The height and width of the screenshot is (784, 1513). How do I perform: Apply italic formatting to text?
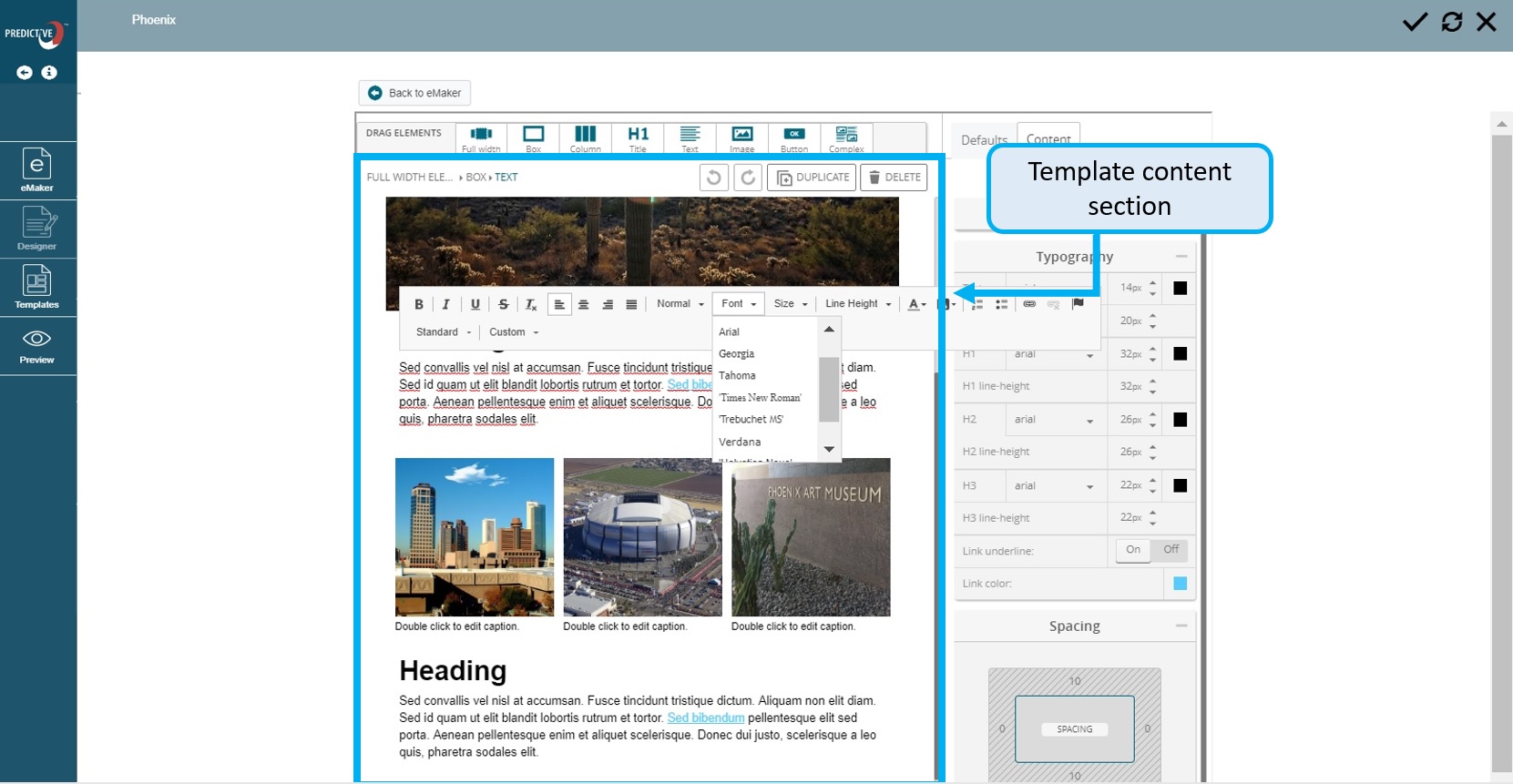[x=446, y=304]
